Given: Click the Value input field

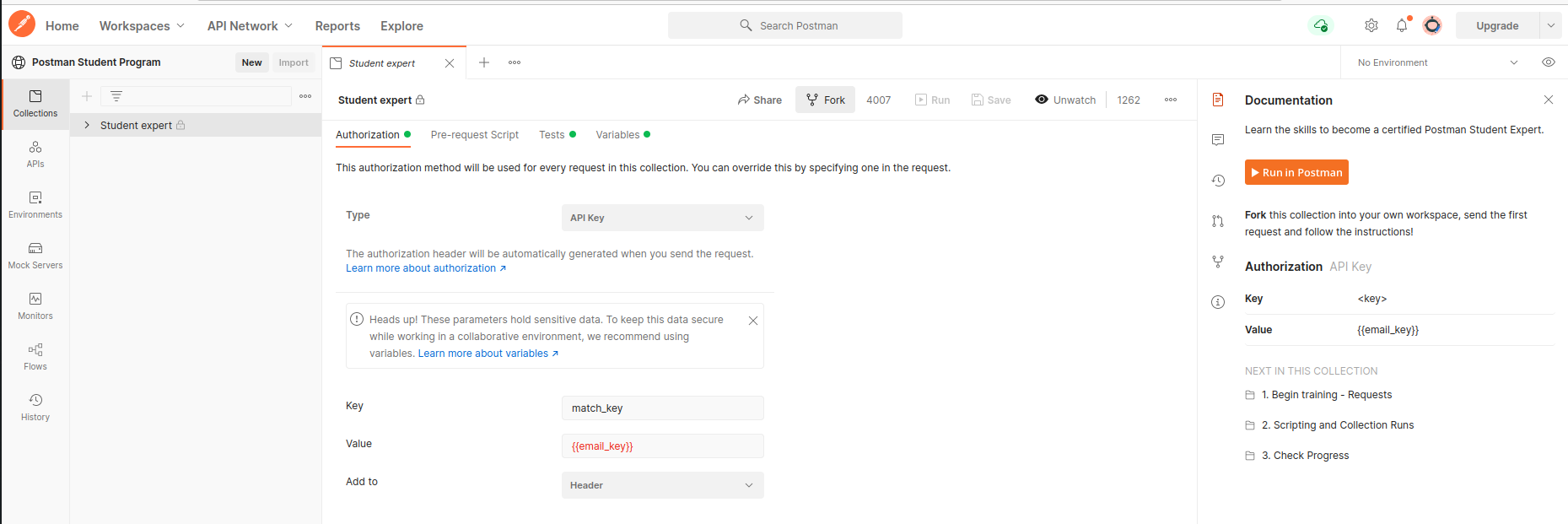Looking at the screenshot, I should click(x=663, y=446).
